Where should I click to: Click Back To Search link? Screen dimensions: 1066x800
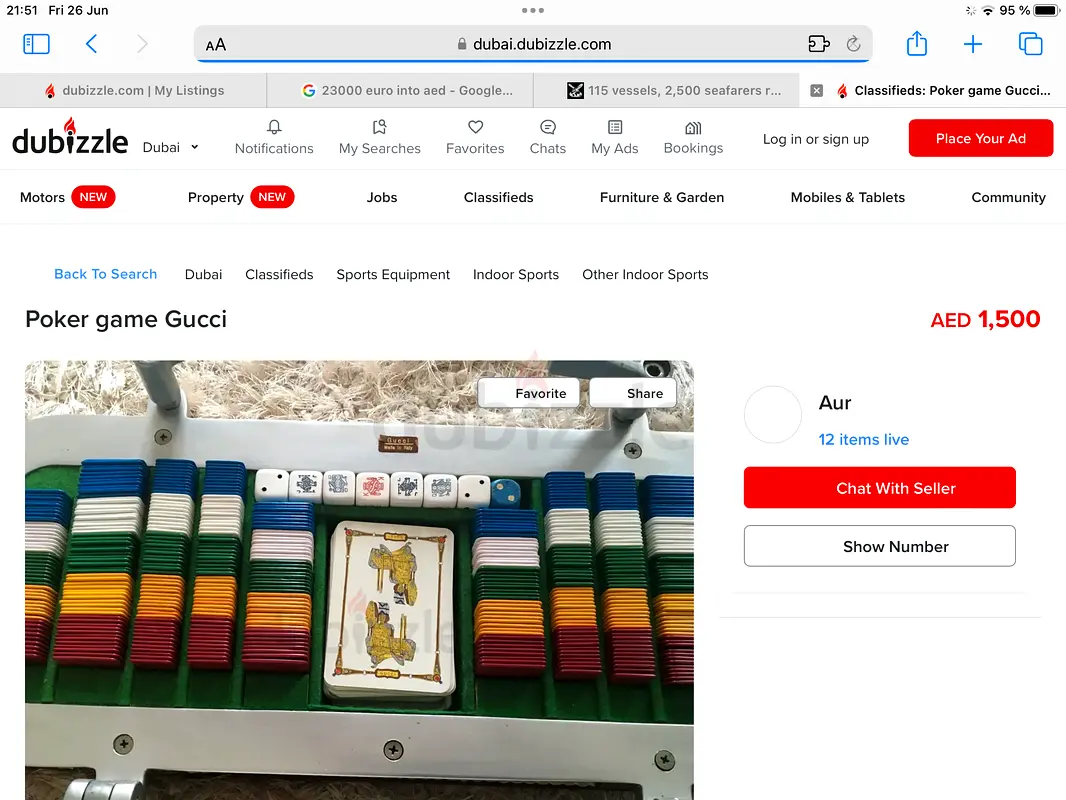(105, 274)
